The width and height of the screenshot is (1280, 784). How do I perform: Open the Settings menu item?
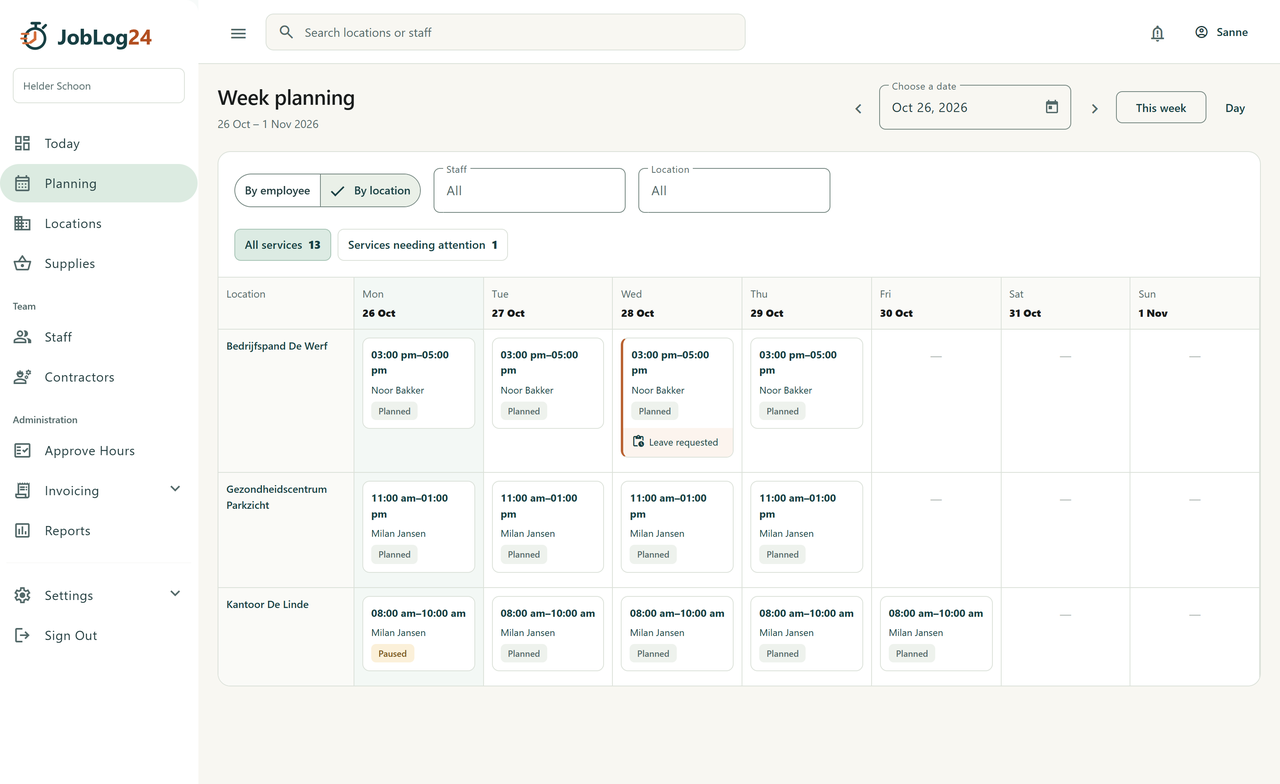tap(98, 595)
